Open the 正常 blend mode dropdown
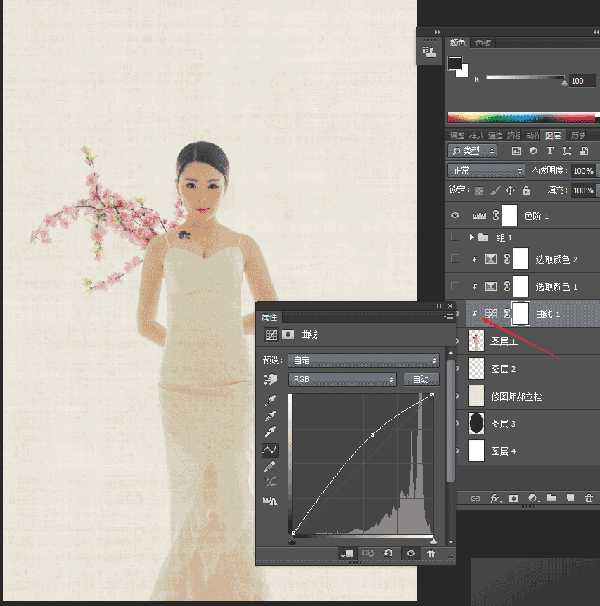Image resolution: width=600 pixels, height=606 pixels. [486, 170]
